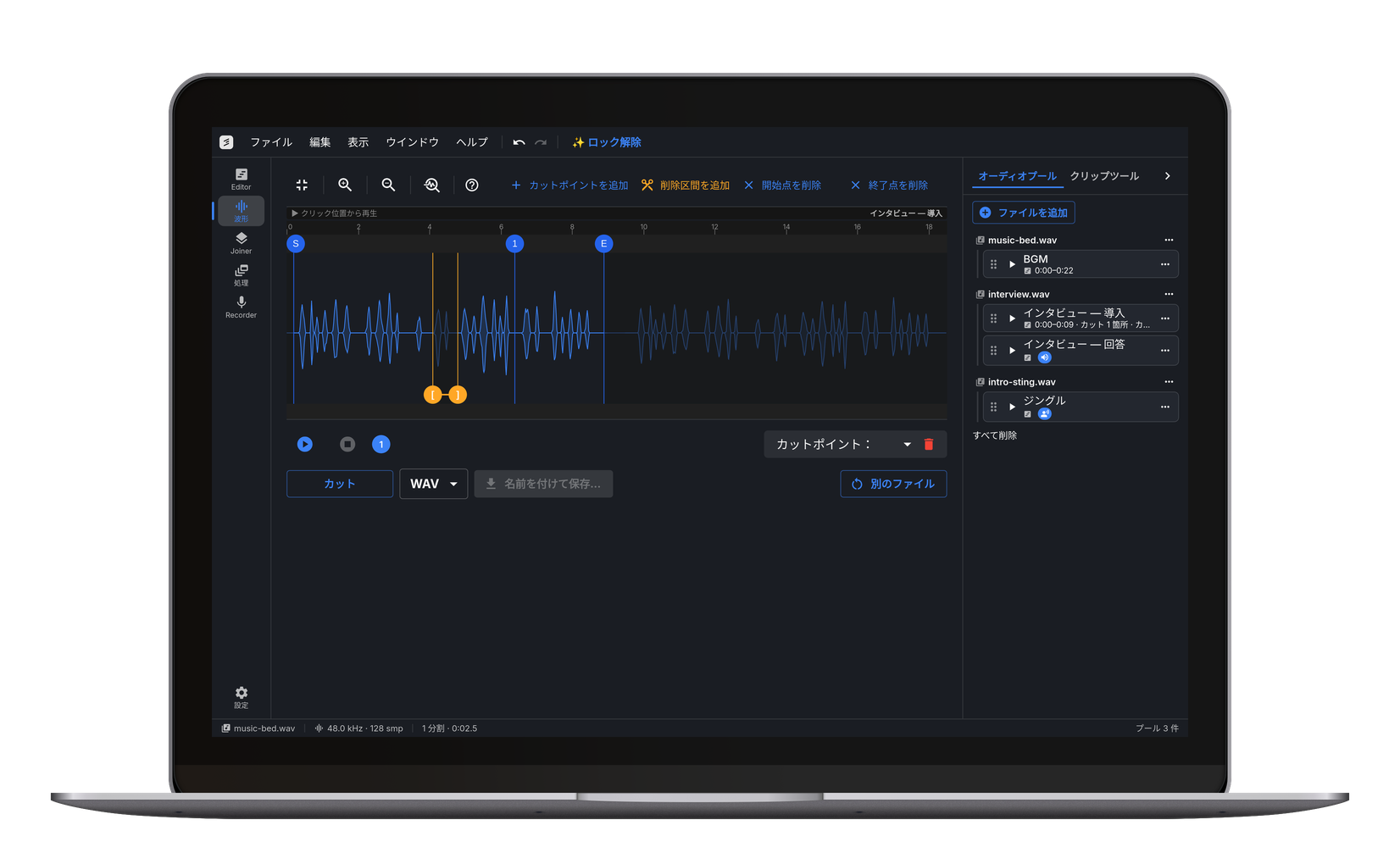The image size is (1400, 864).
Task: Delete the cut point with the red trash icon
Action: pos(929,444)
